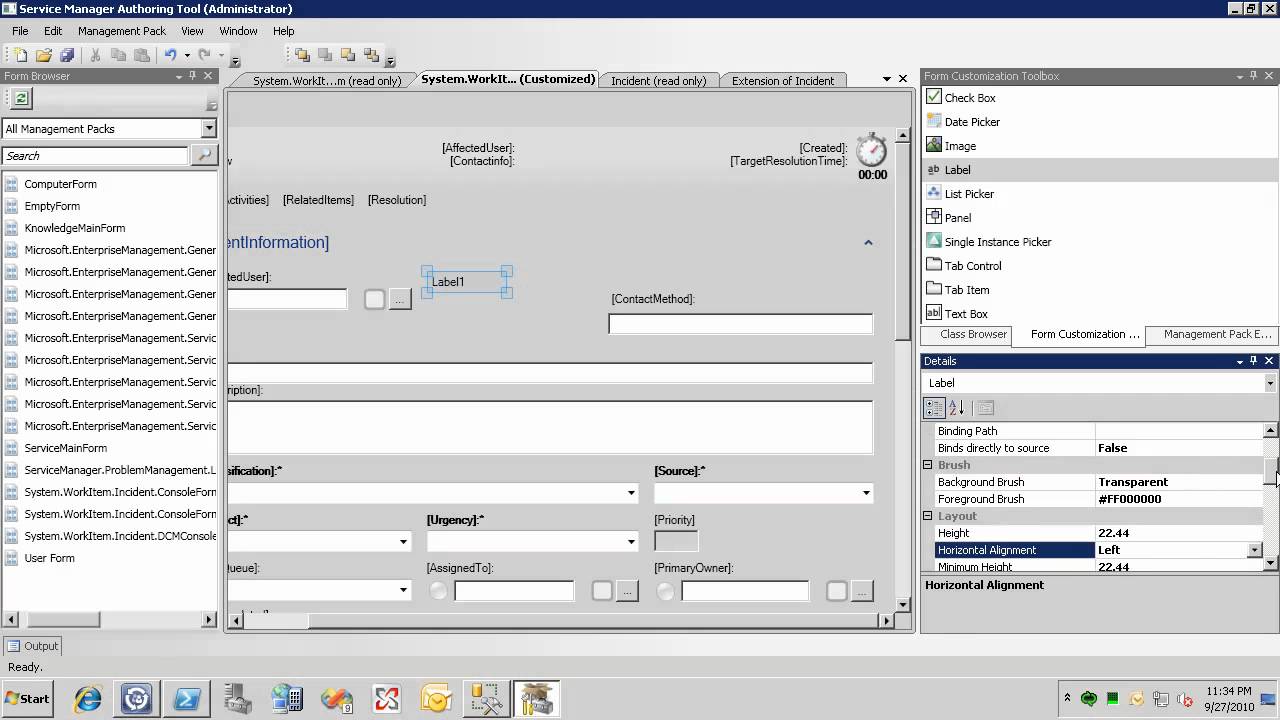Click the Copy toolbar icon

(119, 56)
